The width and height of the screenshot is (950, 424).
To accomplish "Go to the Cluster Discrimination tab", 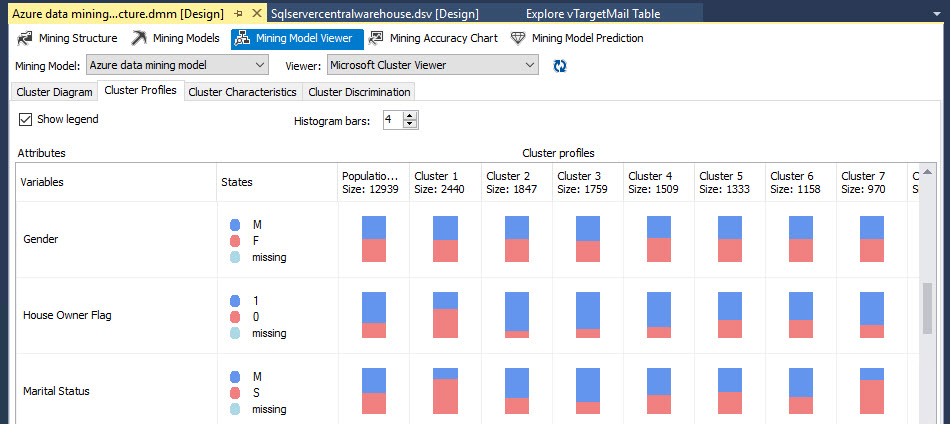I will click(359, 92).
